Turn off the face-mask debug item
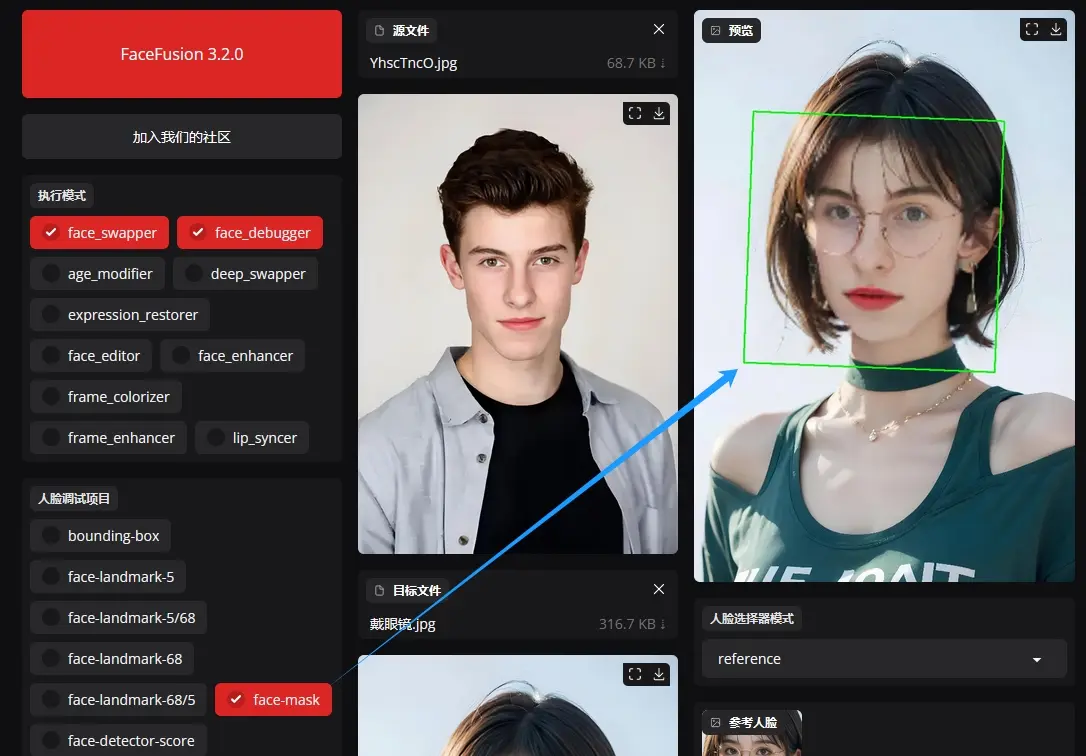The height and width of the screenshot is (756, 1086). pyautogui.click(x=273, y=700)
